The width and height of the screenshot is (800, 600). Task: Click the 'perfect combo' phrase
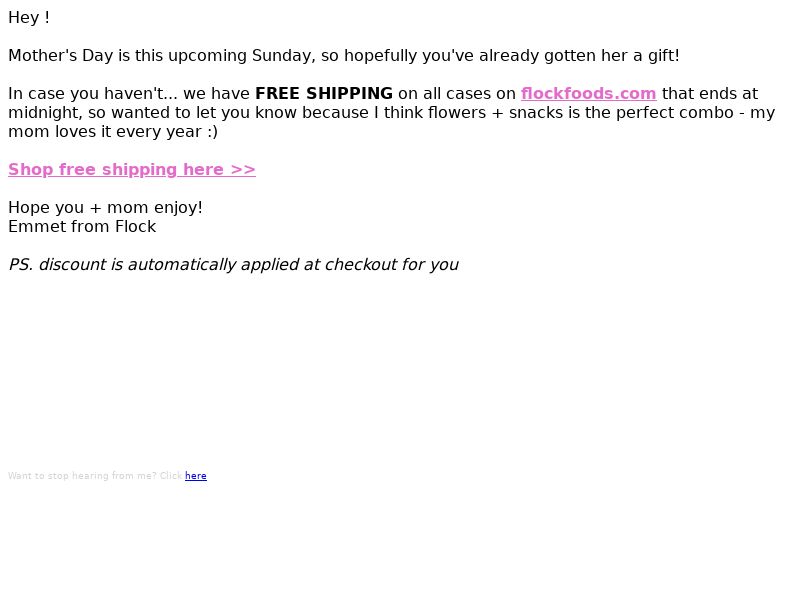[674, 113]
